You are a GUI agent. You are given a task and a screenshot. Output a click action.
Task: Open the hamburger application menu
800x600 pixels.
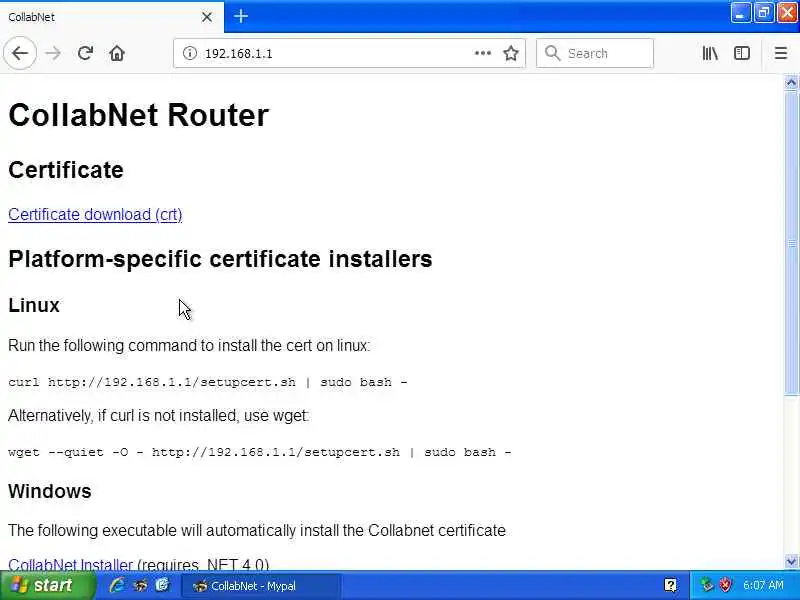pos(781,53)
